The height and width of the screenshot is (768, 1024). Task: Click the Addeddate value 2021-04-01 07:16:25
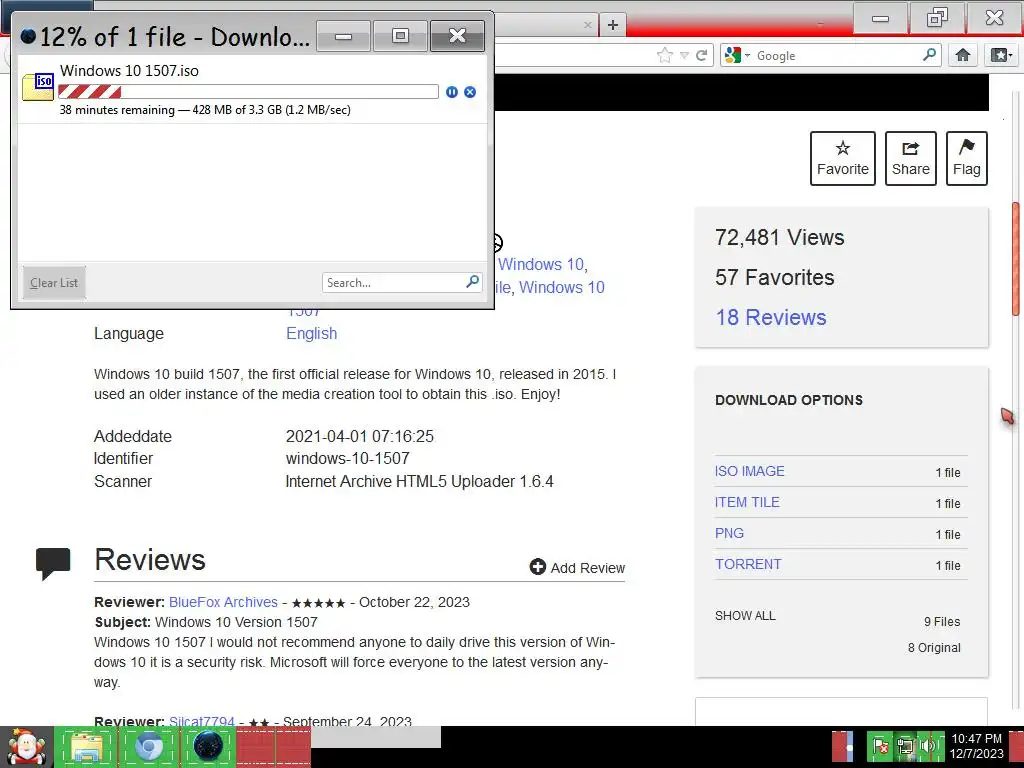pos(360,436)
